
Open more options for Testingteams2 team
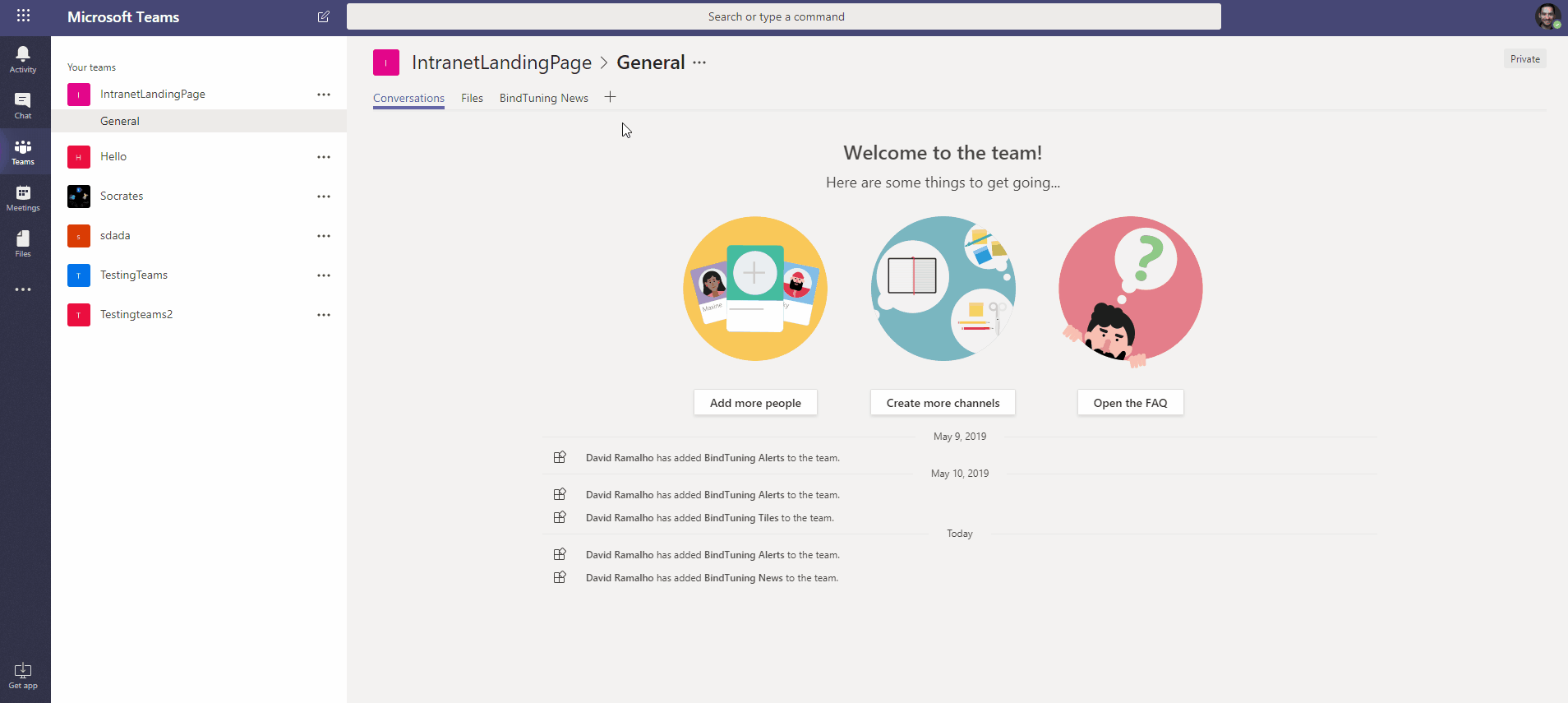[x=324, y=315]
